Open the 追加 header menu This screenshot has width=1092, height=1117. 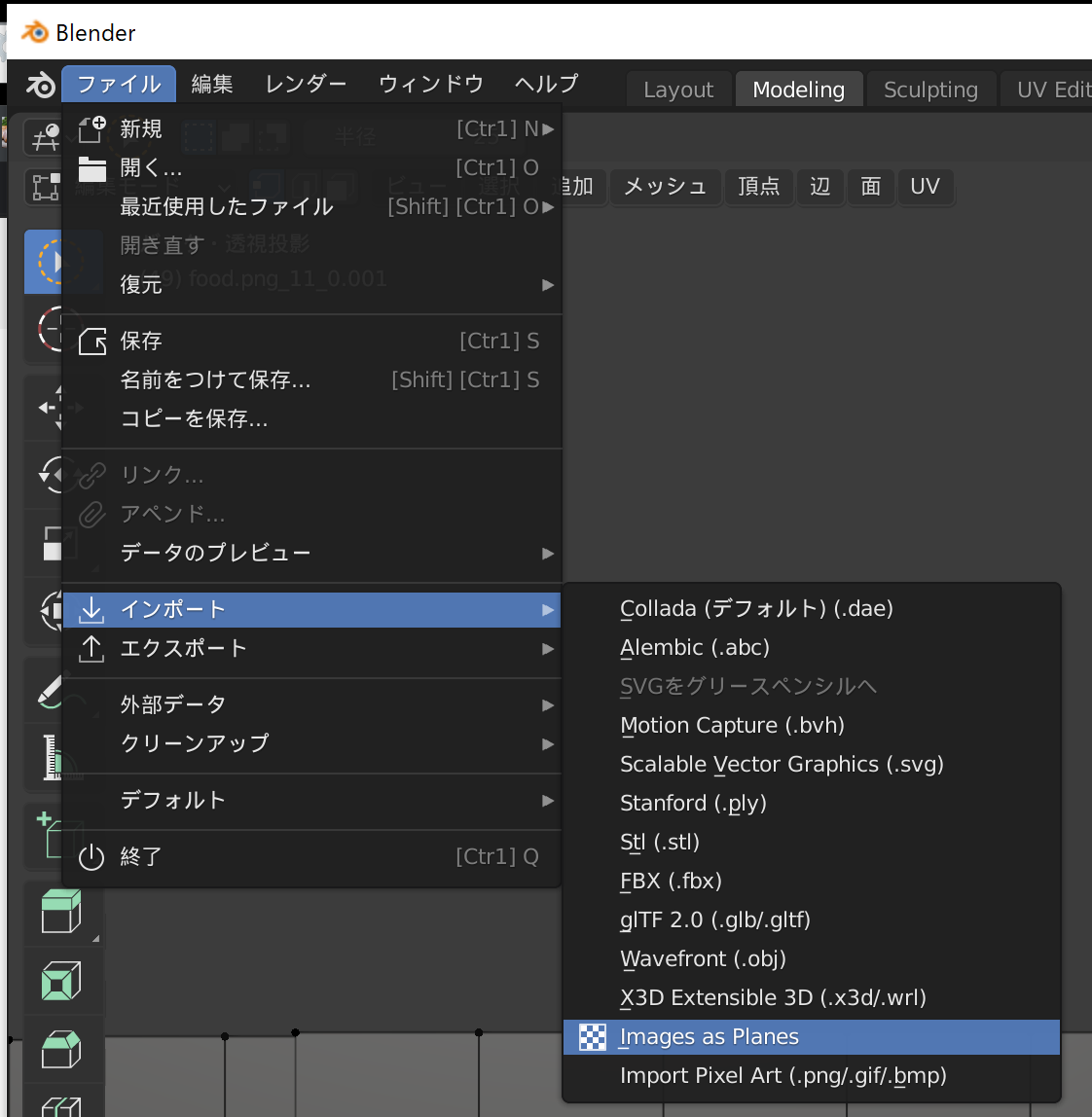583,187
